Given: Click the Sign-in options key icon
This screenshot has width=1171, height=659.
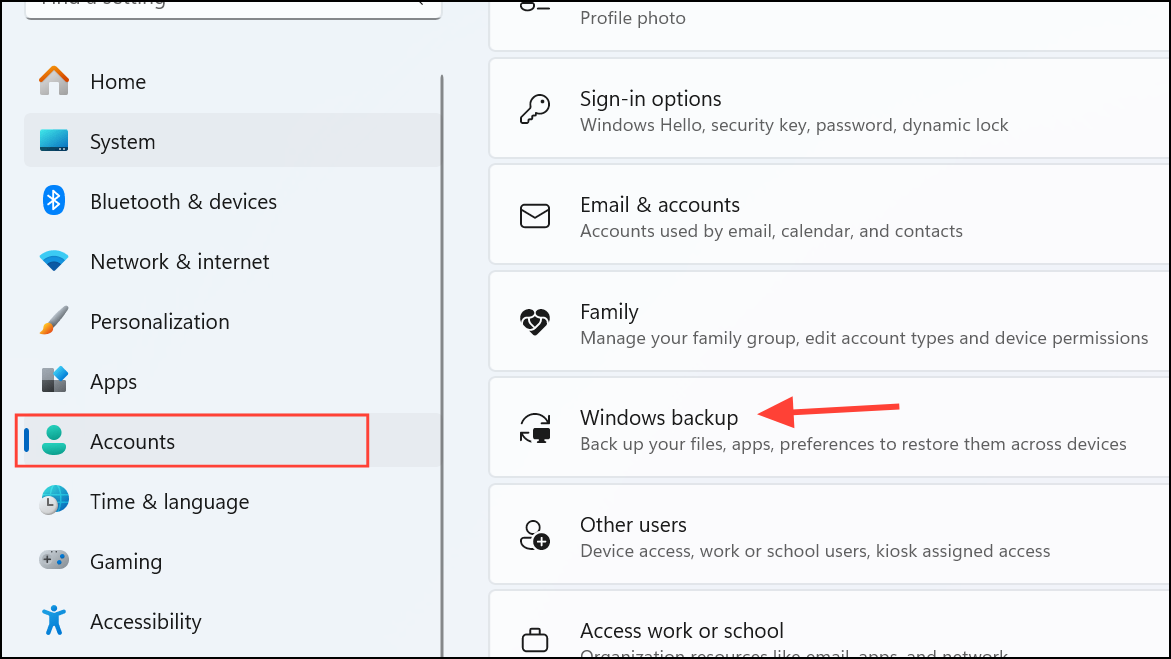Looking at the screenshot, I should (535, 110).
